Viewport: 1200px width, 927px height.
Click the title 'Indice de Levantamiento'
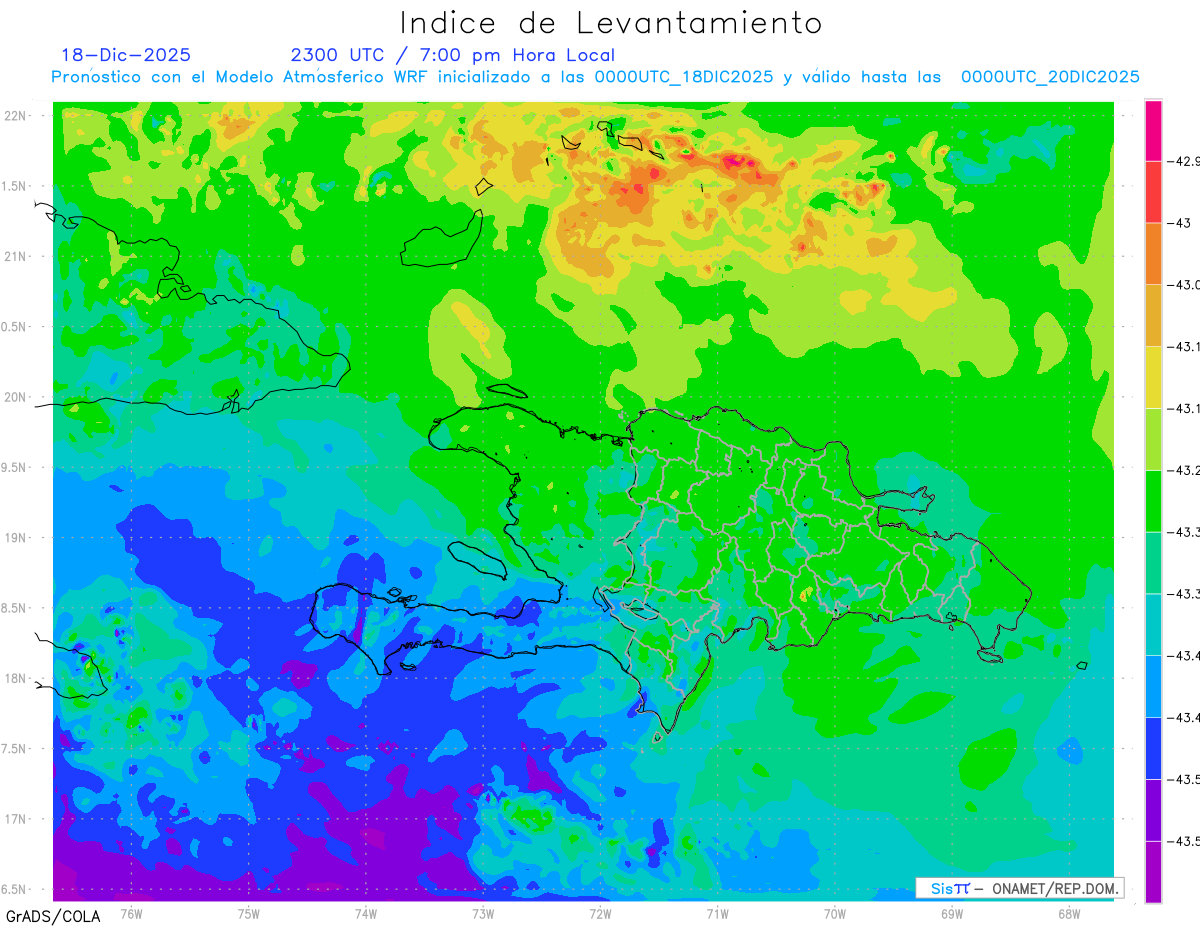click(x=610, y=23)
